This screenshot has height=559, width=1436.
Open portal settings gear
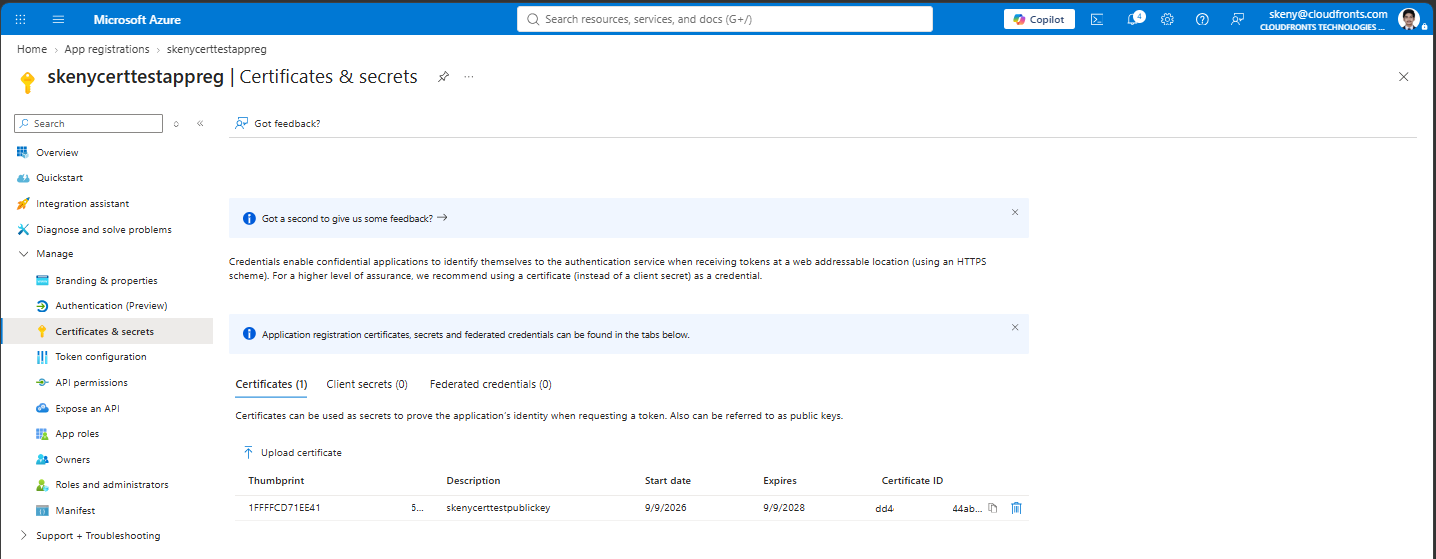click(x=1167, y=19)
